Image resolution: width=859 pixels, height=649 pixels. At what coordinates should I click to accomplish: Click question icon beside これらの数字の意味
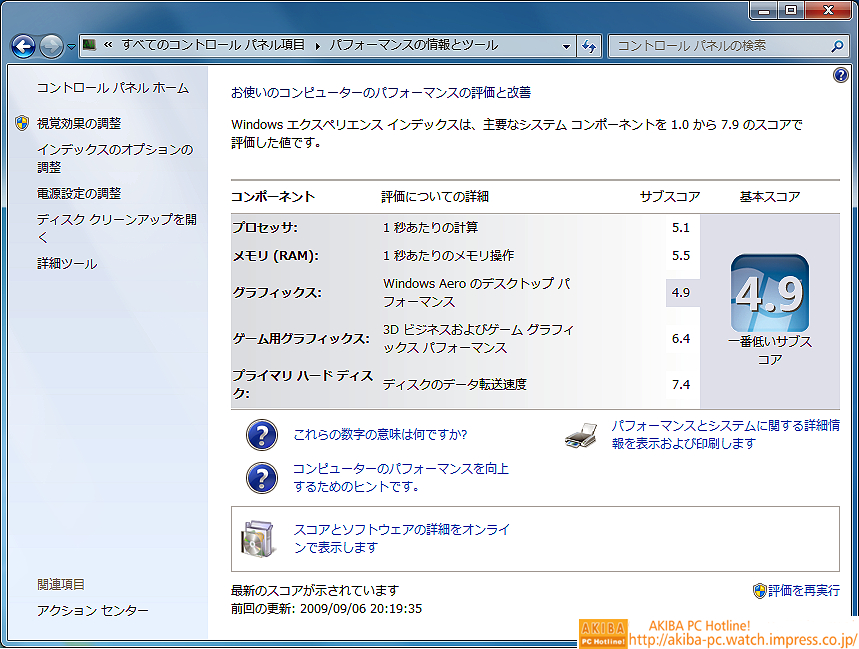click(x=262, y=435)
